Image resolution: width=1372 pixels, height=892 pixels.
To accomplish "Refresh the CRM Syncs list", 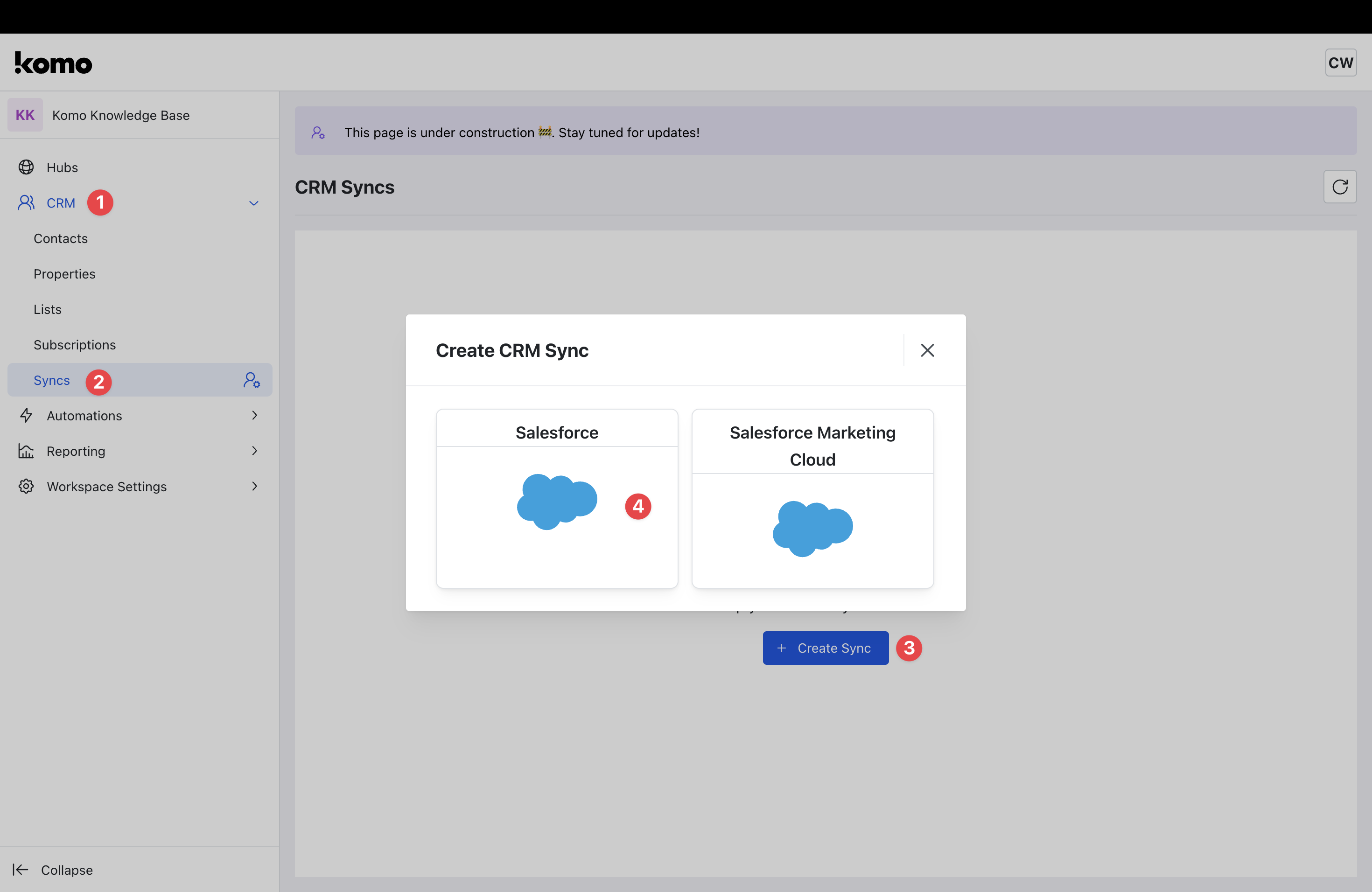I will (x=1339, y=187).
